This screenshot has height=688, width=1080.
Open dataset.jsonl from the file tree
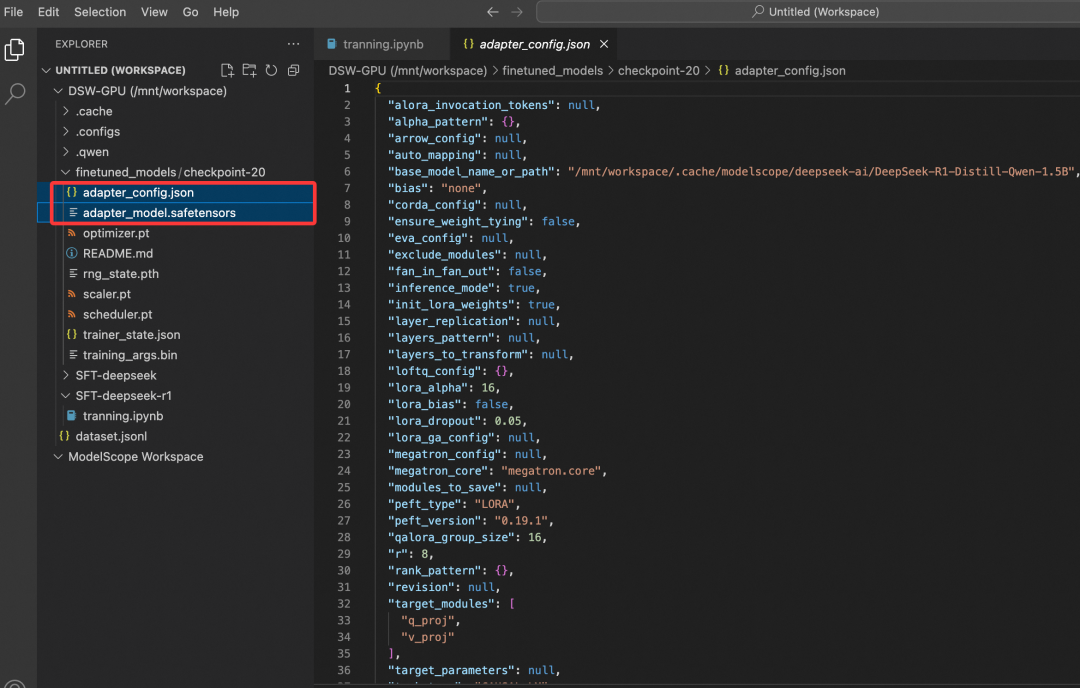111,436
